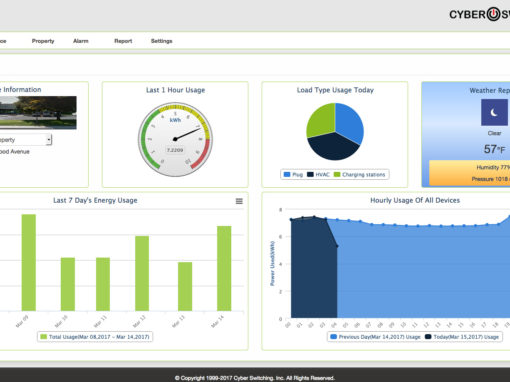
Task: Click the dark HVAC pie slice
Action: (333, 147)
